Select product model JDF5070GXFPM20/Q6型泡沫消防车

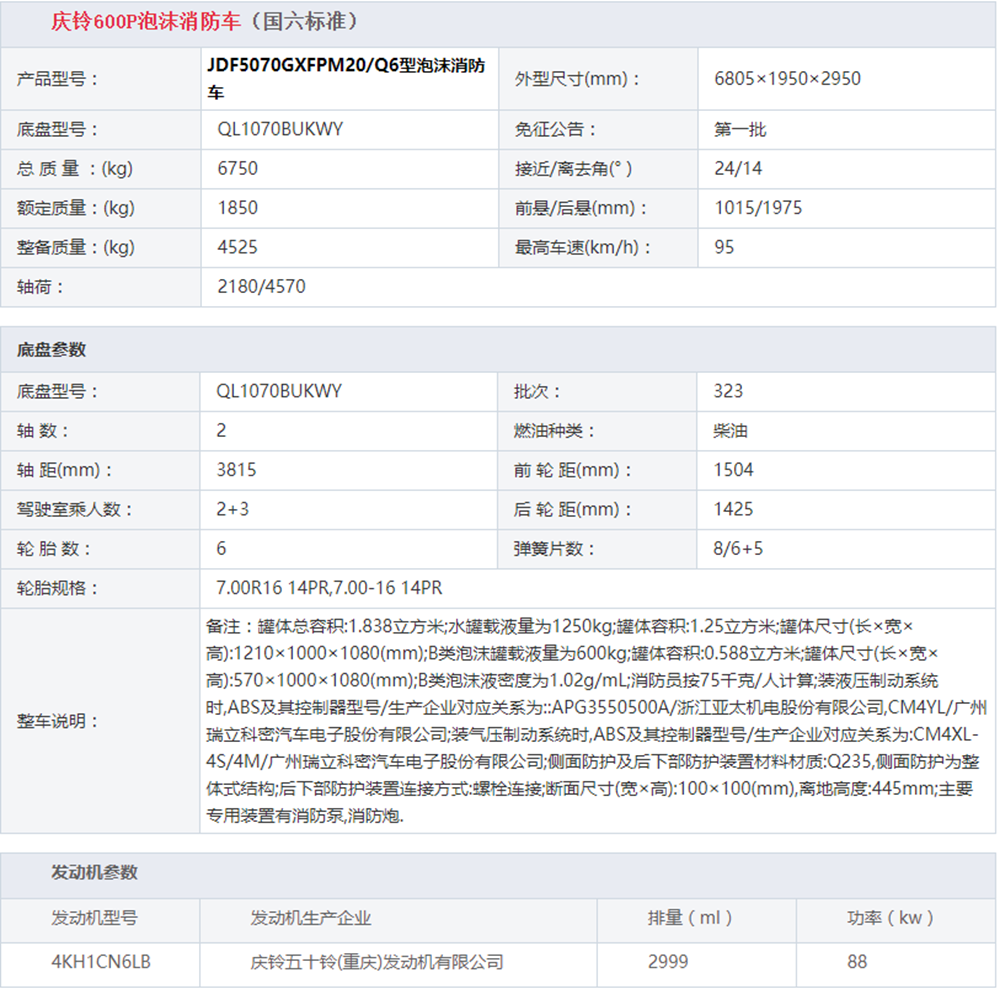[346, 78]
